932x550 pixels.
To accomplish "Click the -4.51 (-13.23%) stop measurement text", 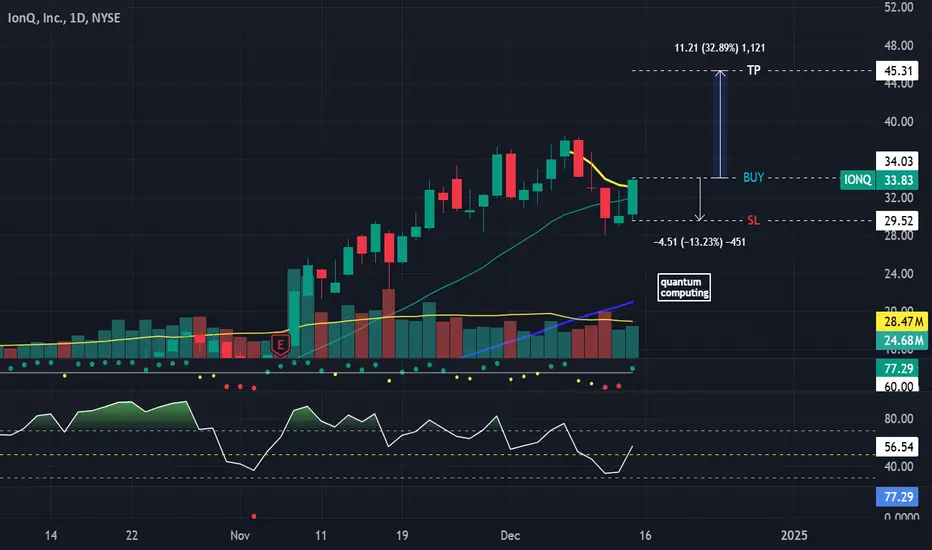I will click(700, 242).
